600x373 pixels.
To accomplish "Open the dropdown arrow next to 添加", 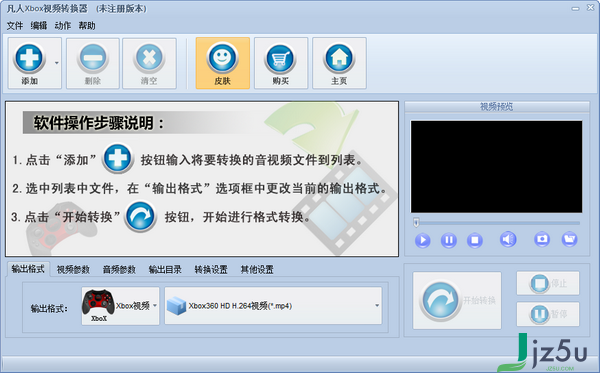I will [57, 63].
